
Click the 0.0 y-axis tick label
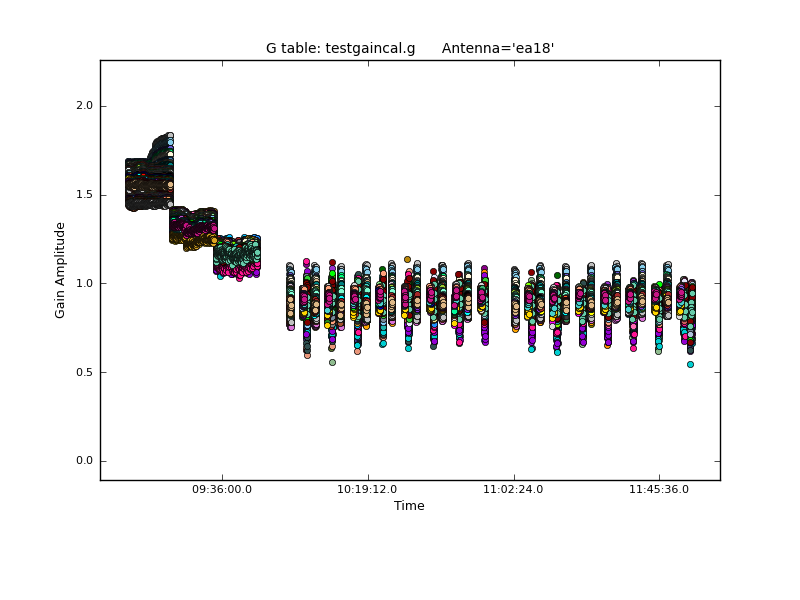click(84, 461)
